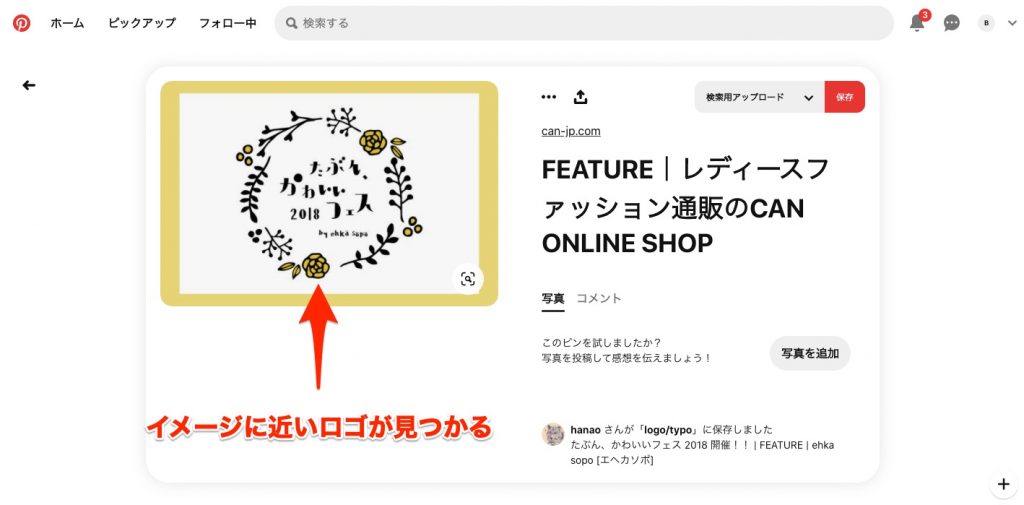Click the red 保存 button
The height and width of the screenshot is (505, 1024).
(844, 97)
